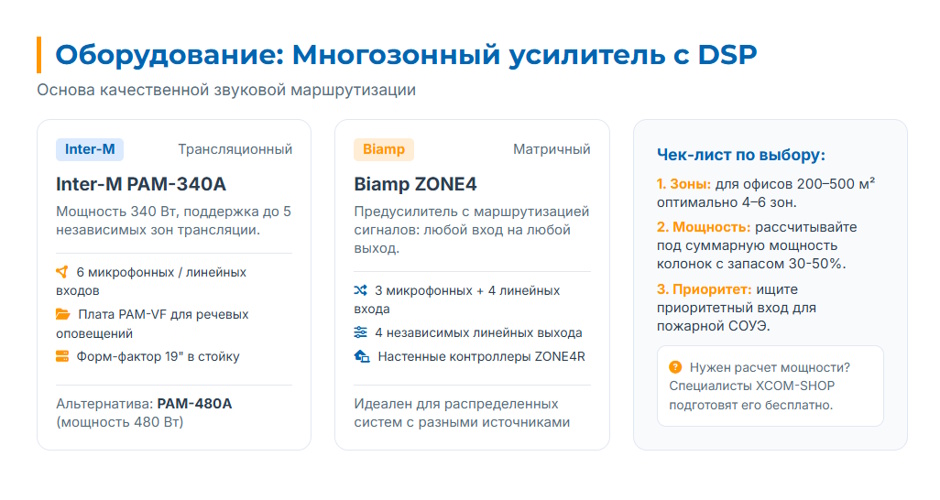Click the heading Оборудование: Многозонный усилитель с DSP
The width and height of the screenshot is (940, 500).
tap(406, 55)
